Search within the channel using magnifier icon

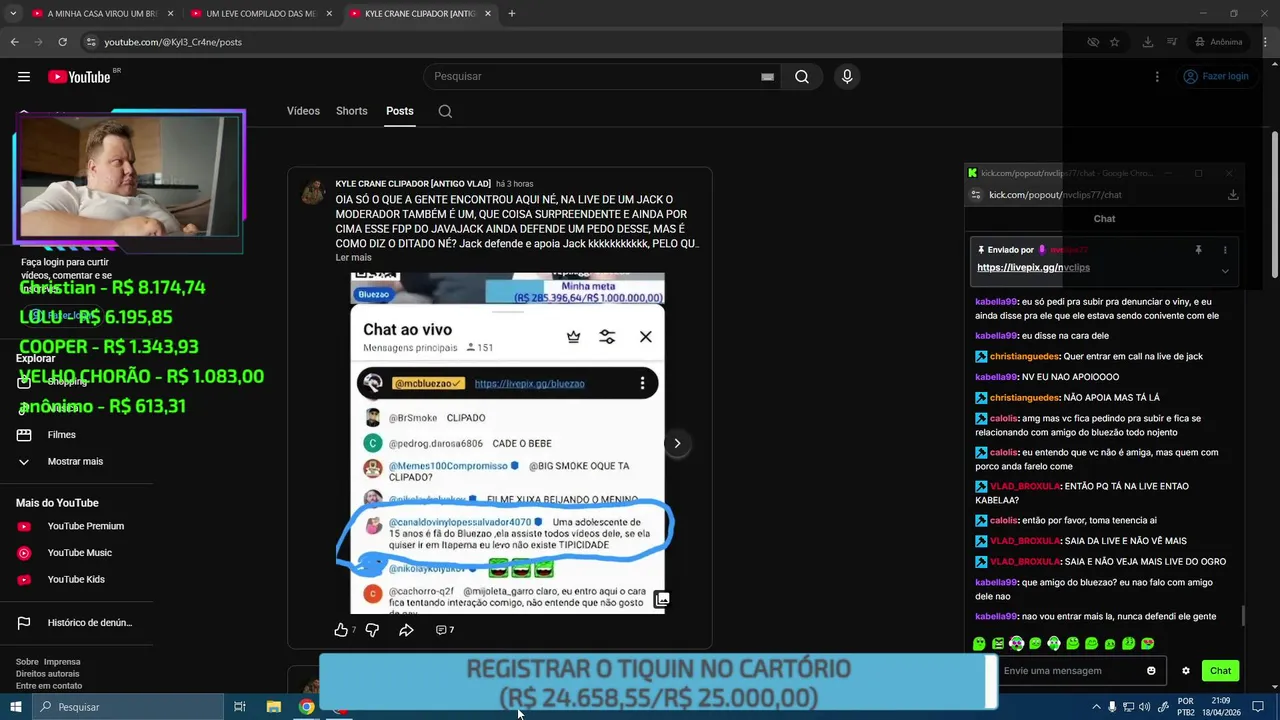click(445, 111)
